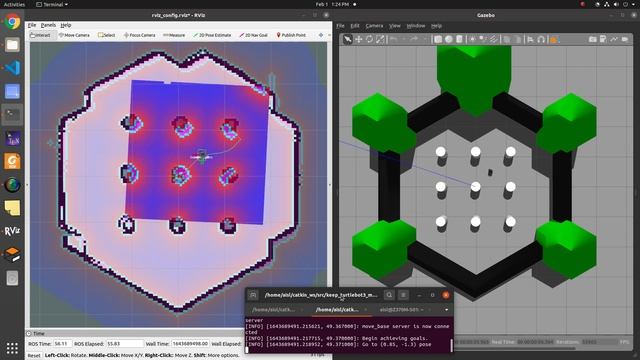Viewport: 640px width, 360px height.
Task: Choose Gazebo translate mode tool
Action: click(x=358, y=39)
